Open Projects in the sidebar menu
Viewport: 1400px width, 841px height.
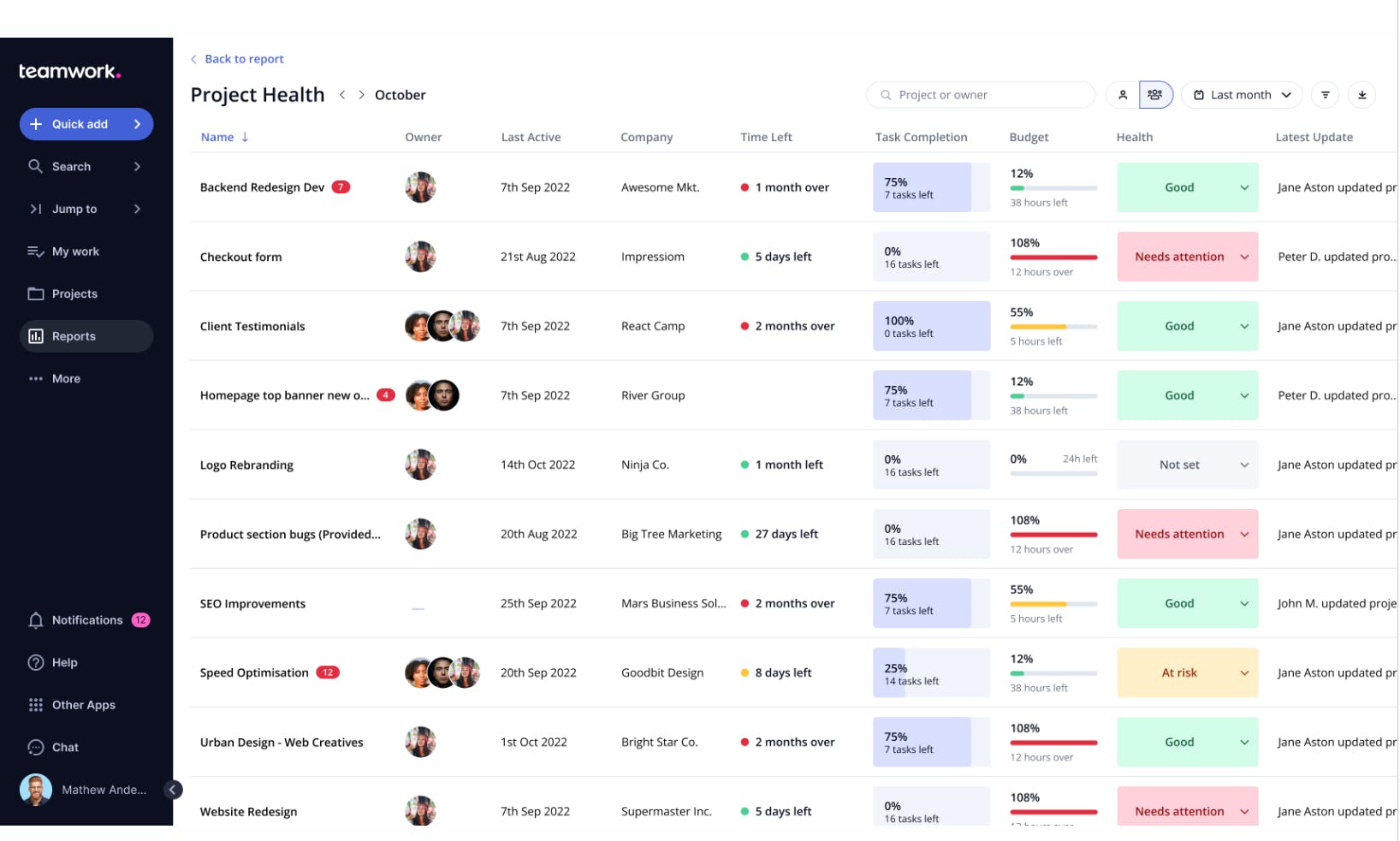74,294
